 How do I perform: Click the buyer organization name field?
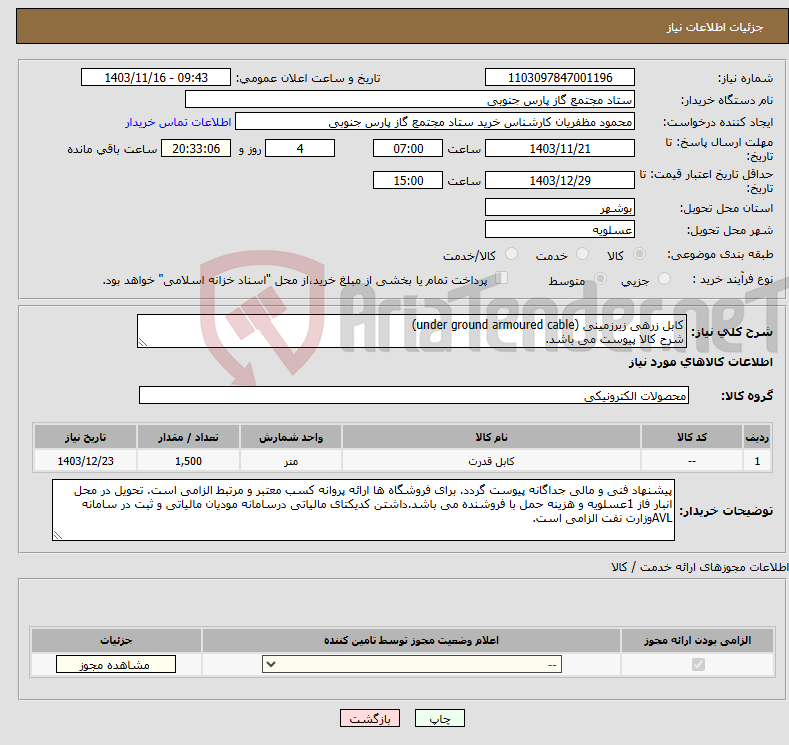[x=410, y=100]
